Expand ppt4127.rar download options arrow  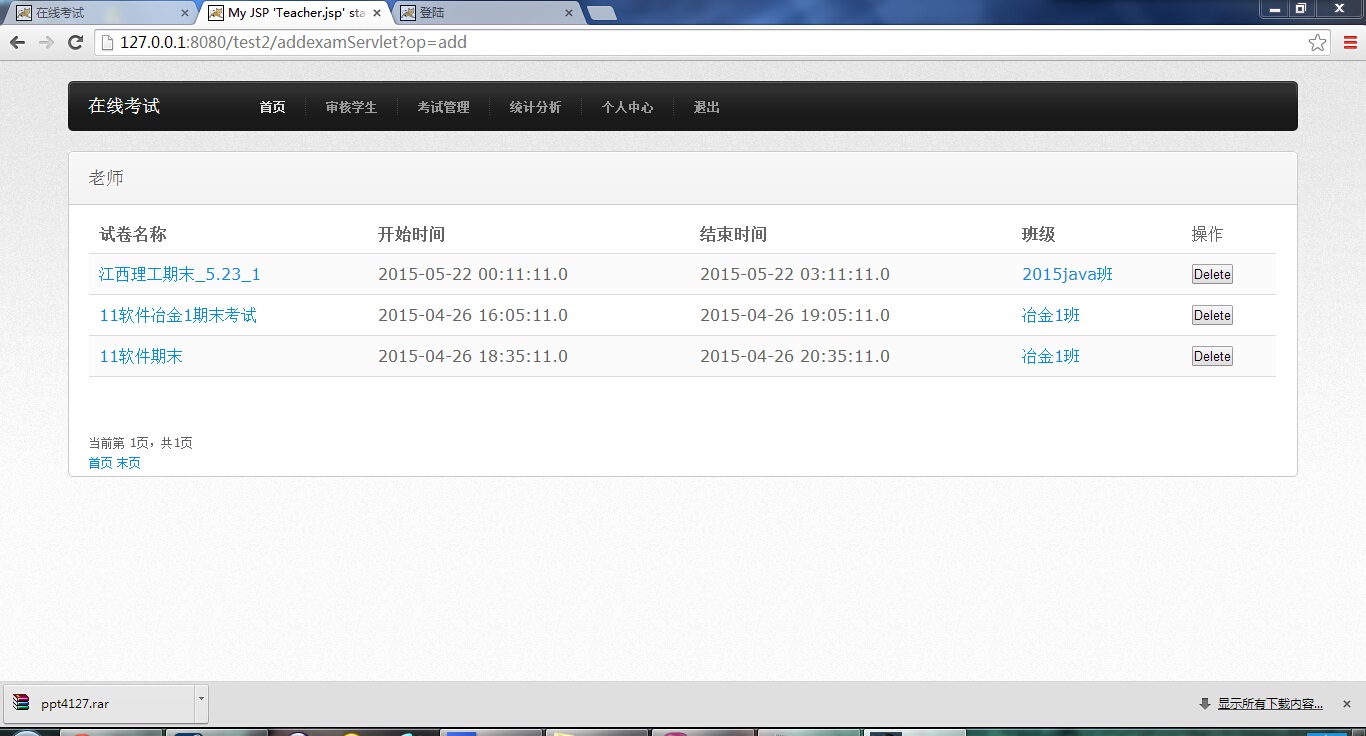[201, 704]
